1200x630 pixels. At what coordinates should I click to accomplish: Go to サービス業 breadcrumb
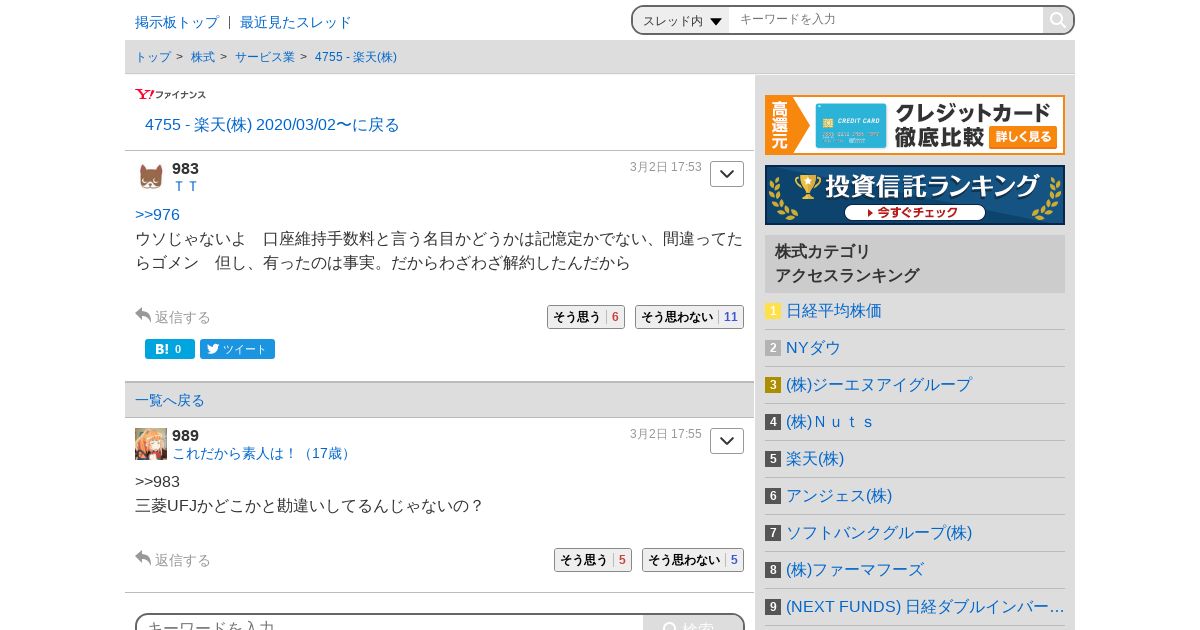tap(265, 57)
